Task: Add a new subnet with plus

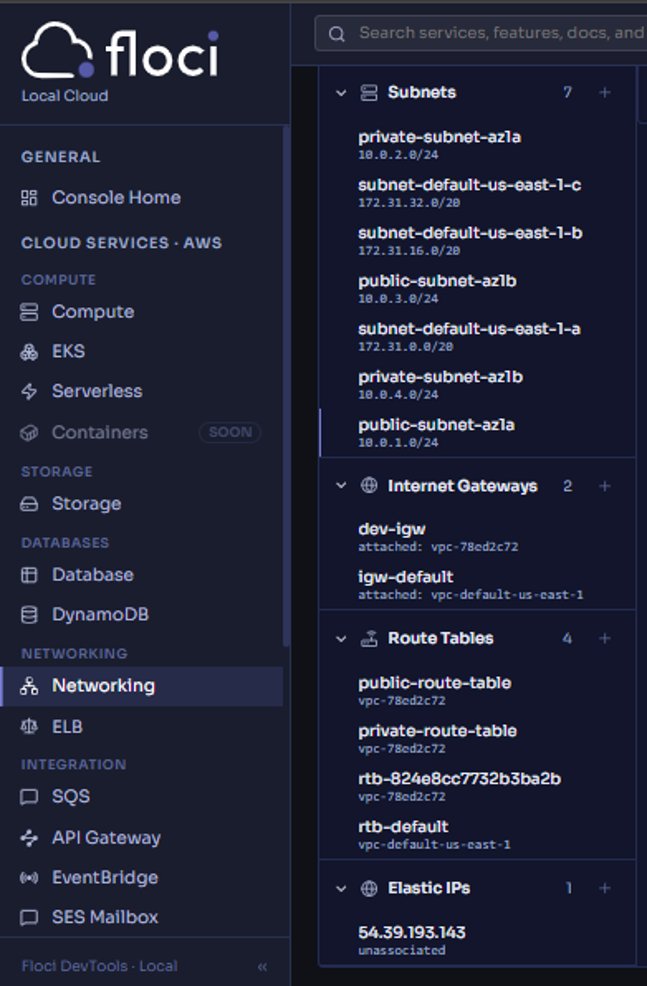Action: 605,92
